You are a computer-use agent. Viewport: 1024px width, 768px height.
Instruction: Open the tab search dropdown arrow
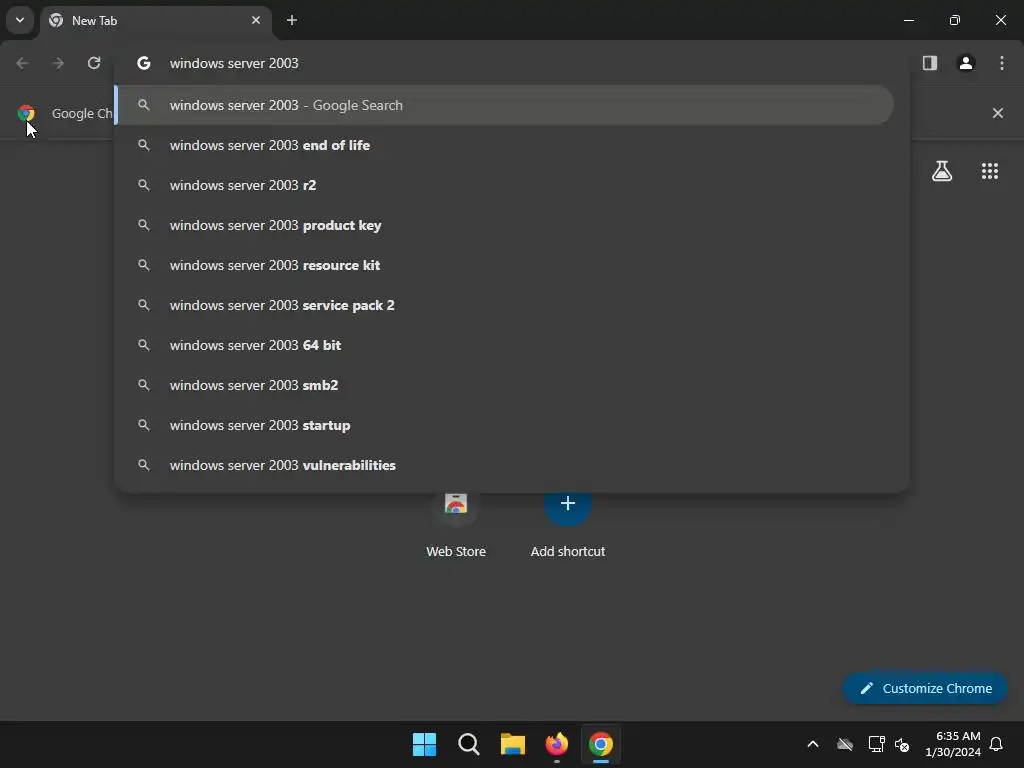(20, 20)
